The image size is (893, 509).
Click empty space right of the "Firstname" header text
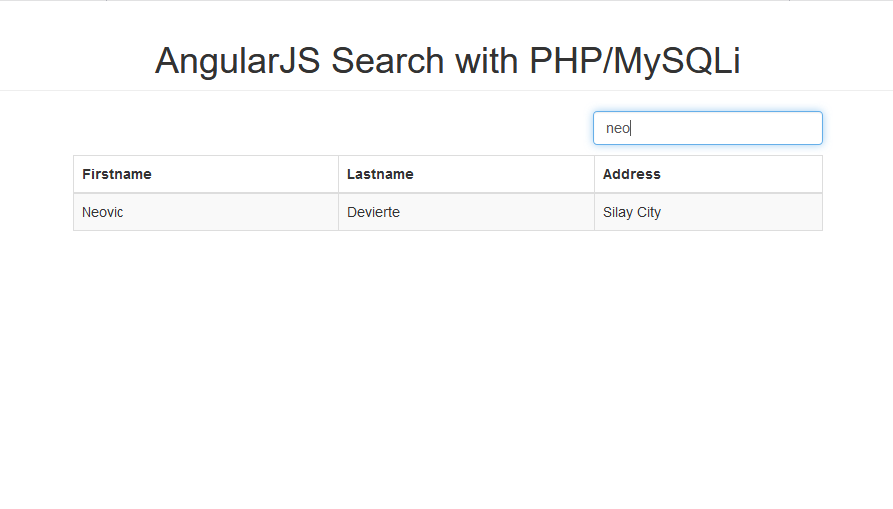(x=245, y=174)
